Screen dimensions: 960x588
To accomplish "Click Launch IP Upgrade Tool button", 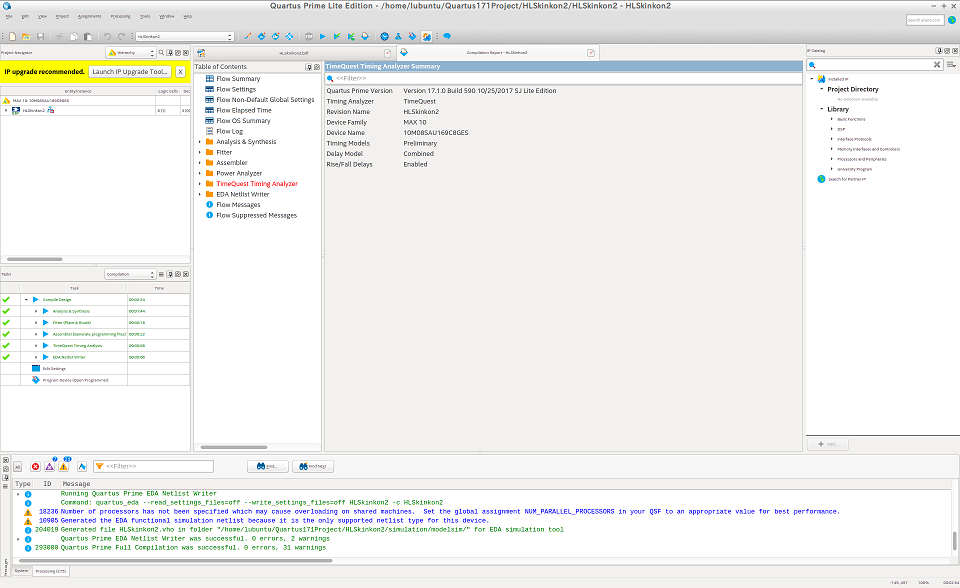I will coord(130,72).
